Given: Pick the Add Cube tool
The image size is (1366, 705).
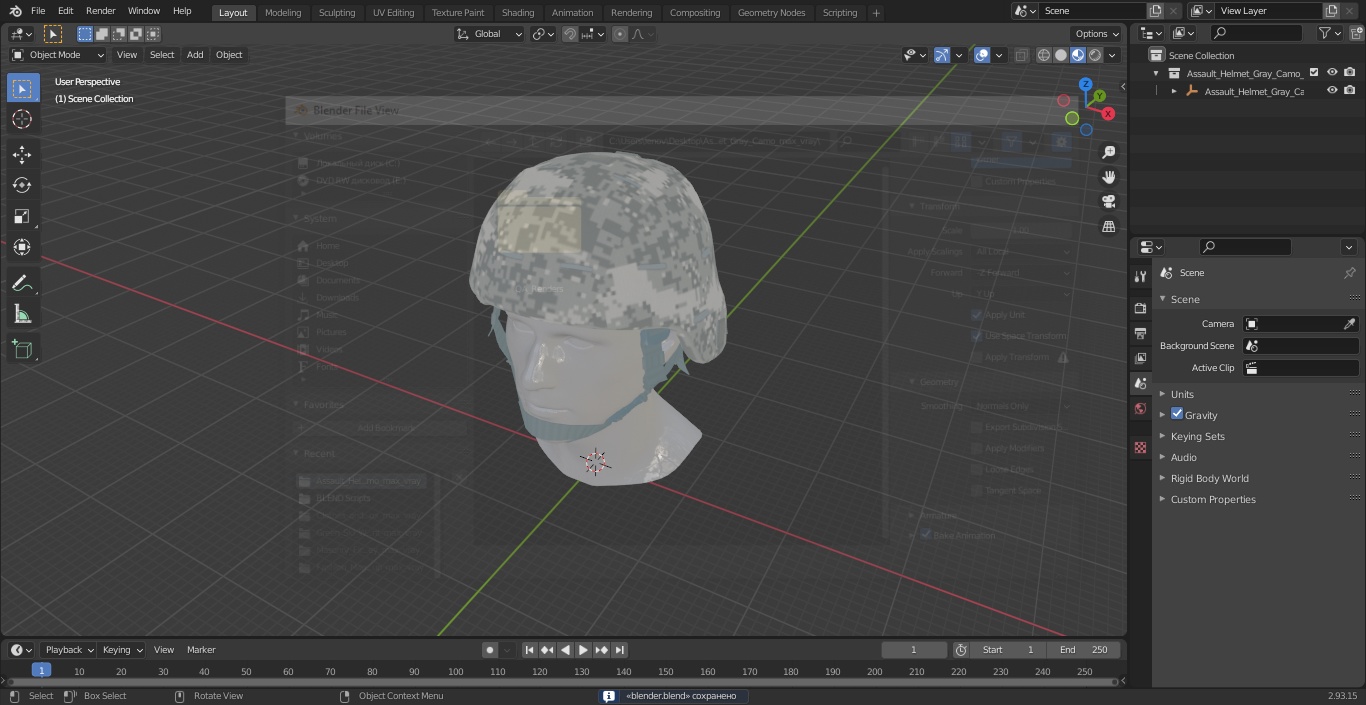Looking at the screenshot, I should point(22,349).
